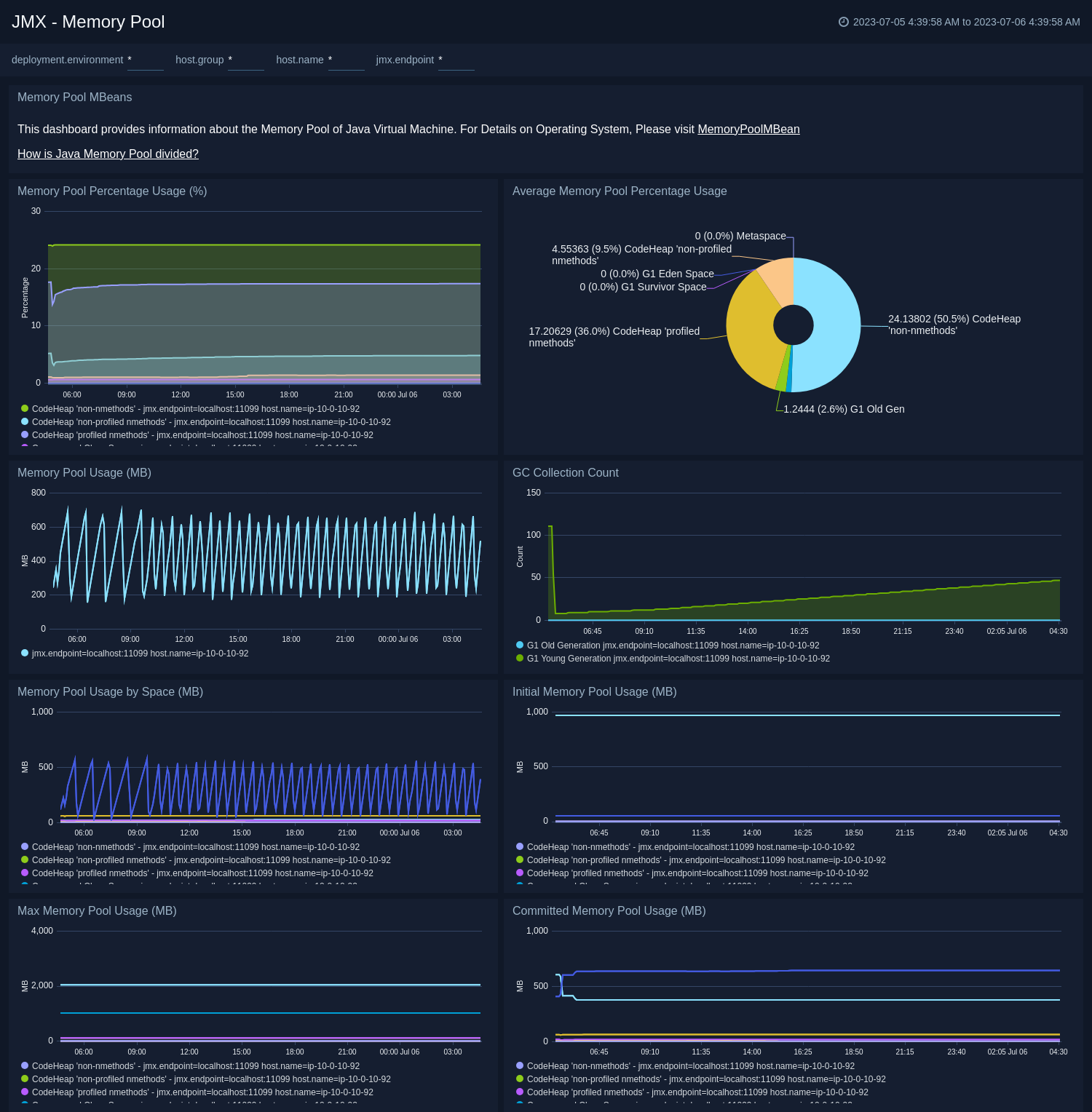Click the 'Memory Pool Usage by Space (MB)' title
Image resolution: width=1092 pixels, height=1112 pixels.
click(110, 691)
